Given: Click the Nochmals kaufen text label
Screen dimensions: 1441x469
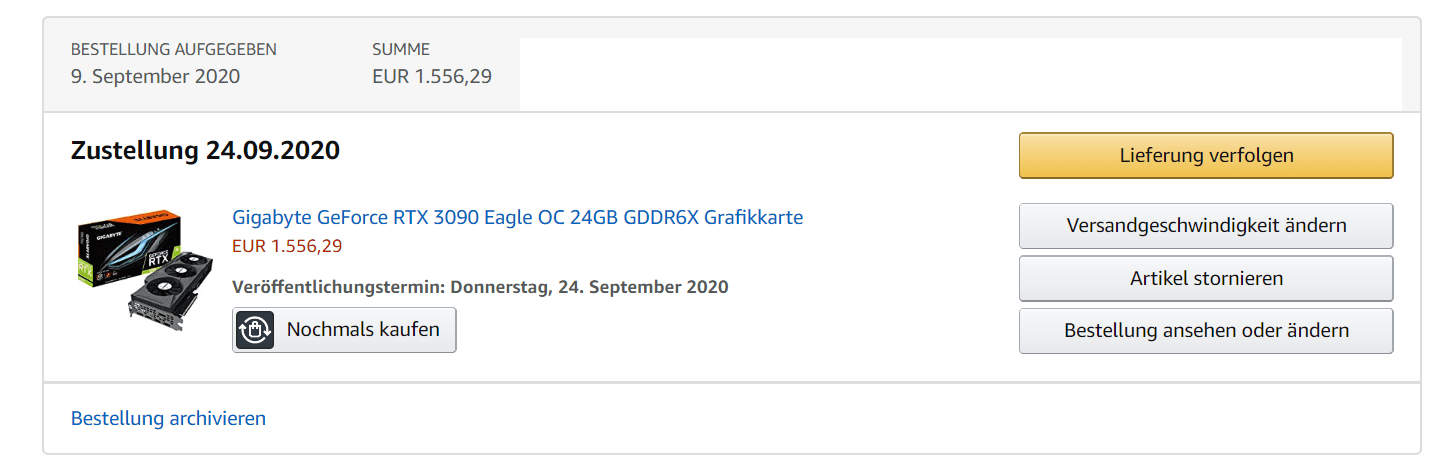Looking at the screenshot, I should [363, 330].
